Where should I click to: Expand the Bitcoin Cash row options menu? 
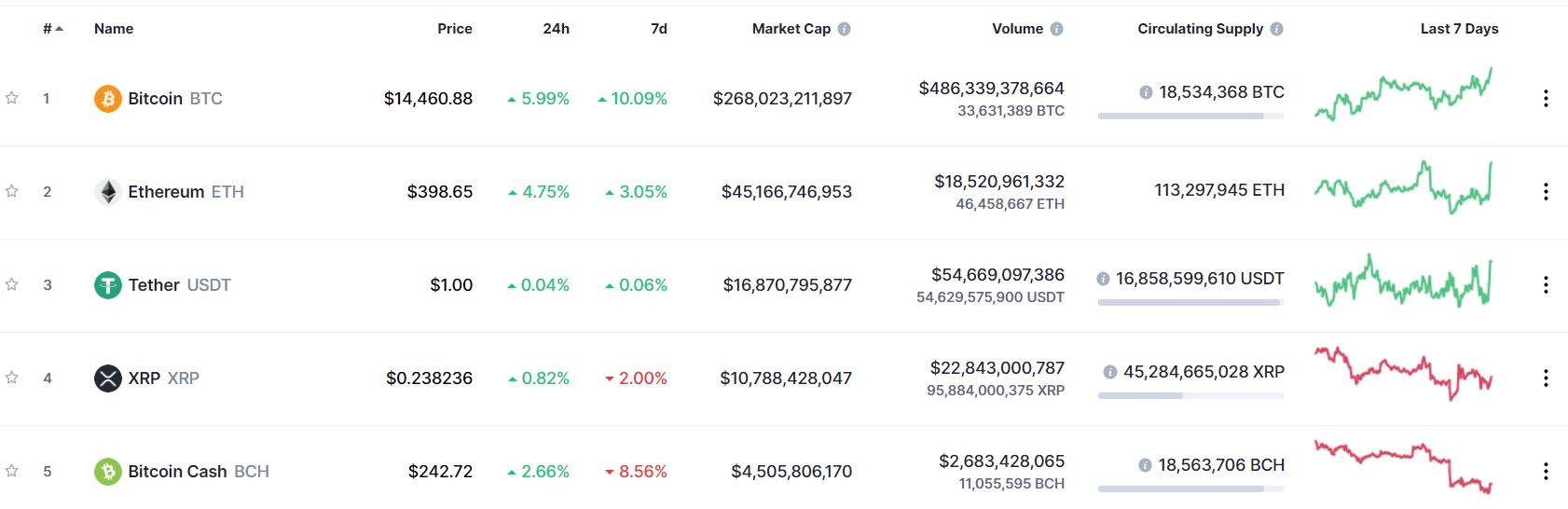pos(1546,471)
